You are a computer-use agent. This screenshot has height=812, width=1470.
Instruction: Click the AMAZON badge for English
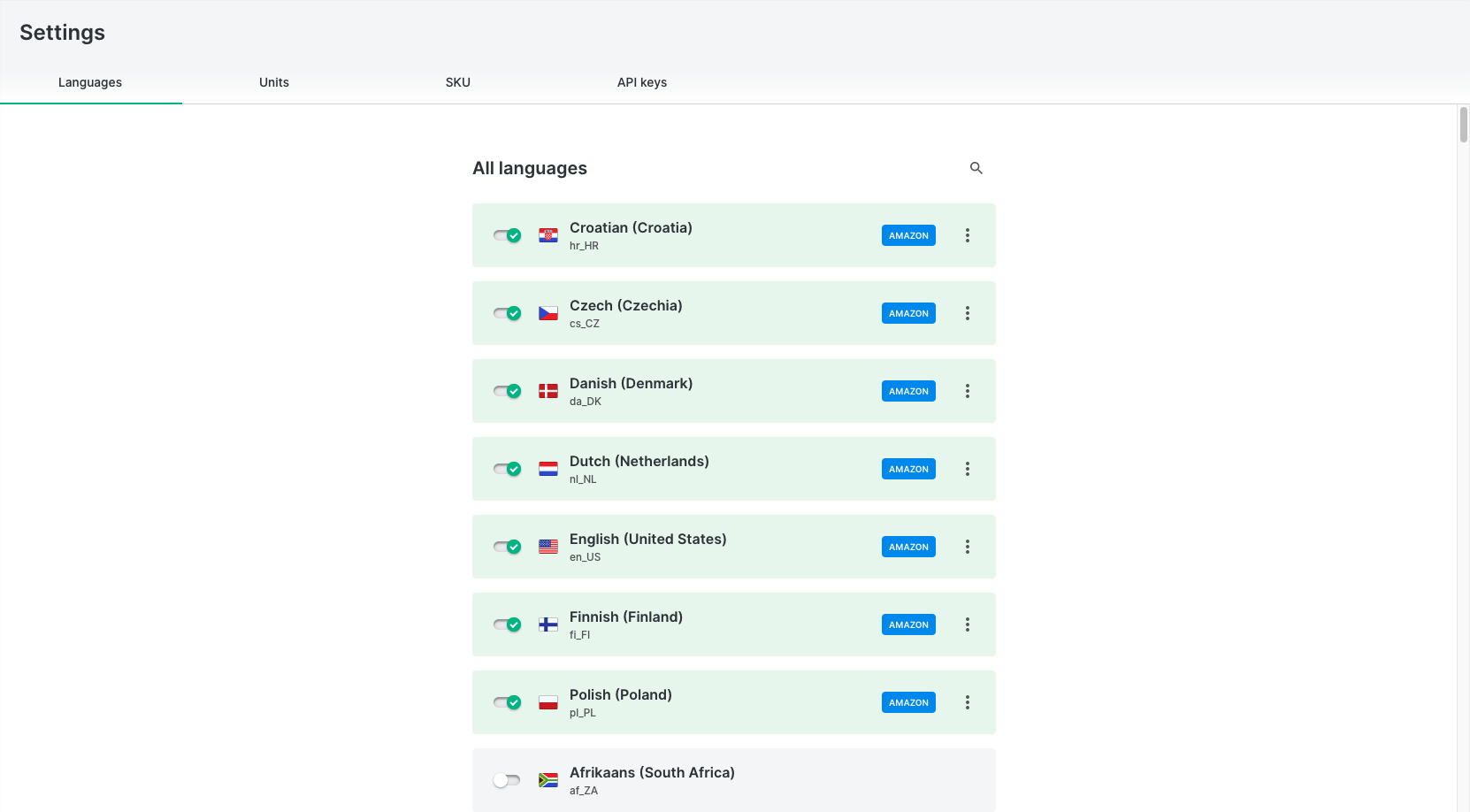click(x=908, y=547)
